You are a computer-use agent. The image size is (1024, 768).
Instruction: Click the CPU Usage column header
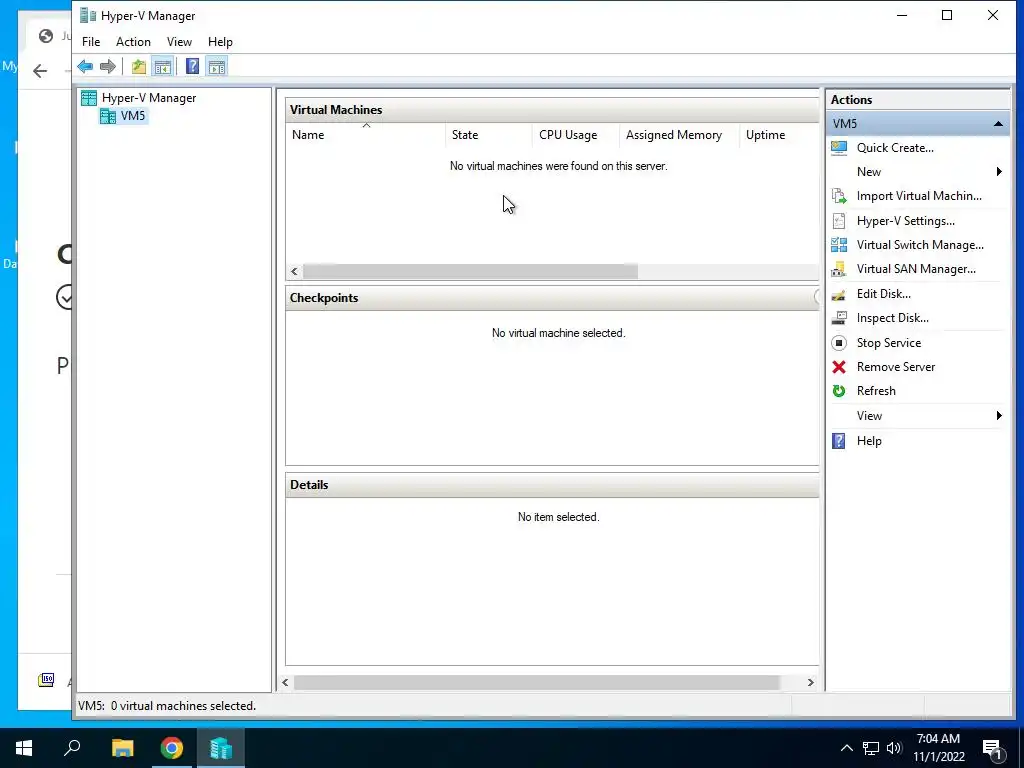coord(575,135)
